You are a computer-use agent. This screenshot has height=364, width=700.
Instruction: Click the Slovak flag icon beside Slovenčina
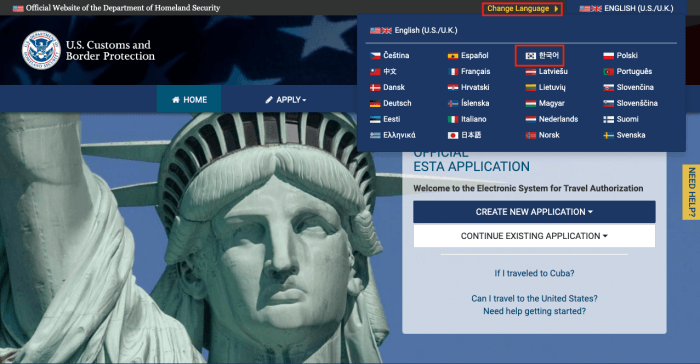608,88
